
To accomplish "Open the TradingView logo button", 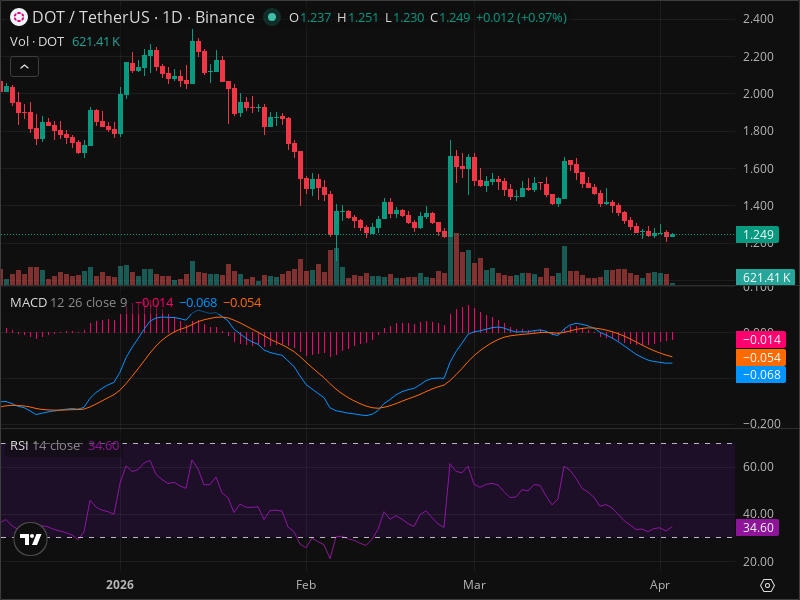I will [31, 539].
